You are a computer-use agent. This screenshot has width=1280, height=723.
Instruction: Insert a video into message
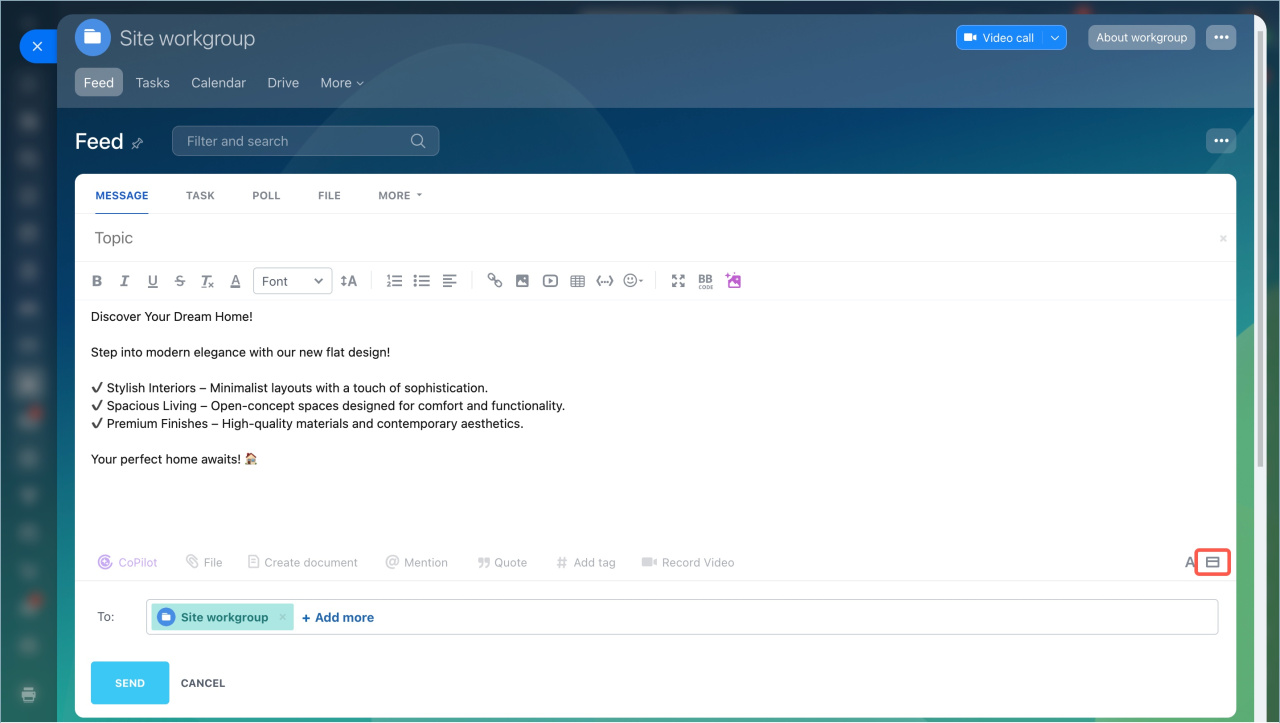[550, 281]
